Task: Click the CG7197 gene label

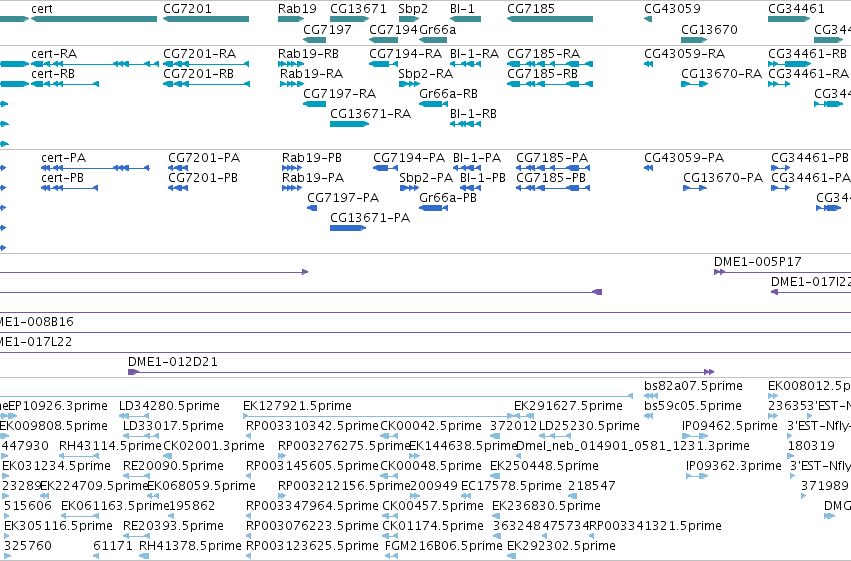Action: 327,29
